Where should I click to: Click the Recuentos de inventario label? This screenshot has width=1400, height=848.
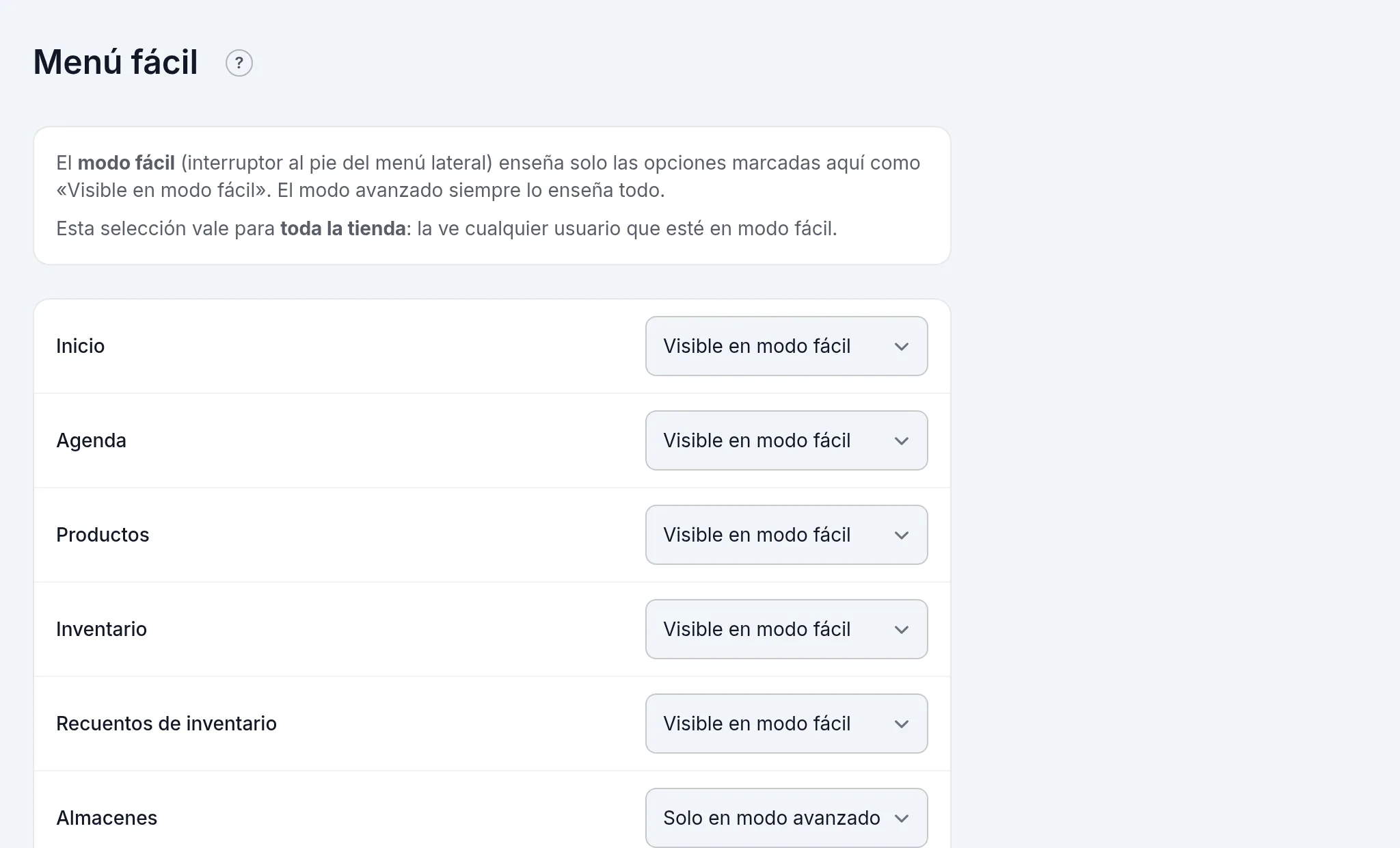tap(166, 724)
